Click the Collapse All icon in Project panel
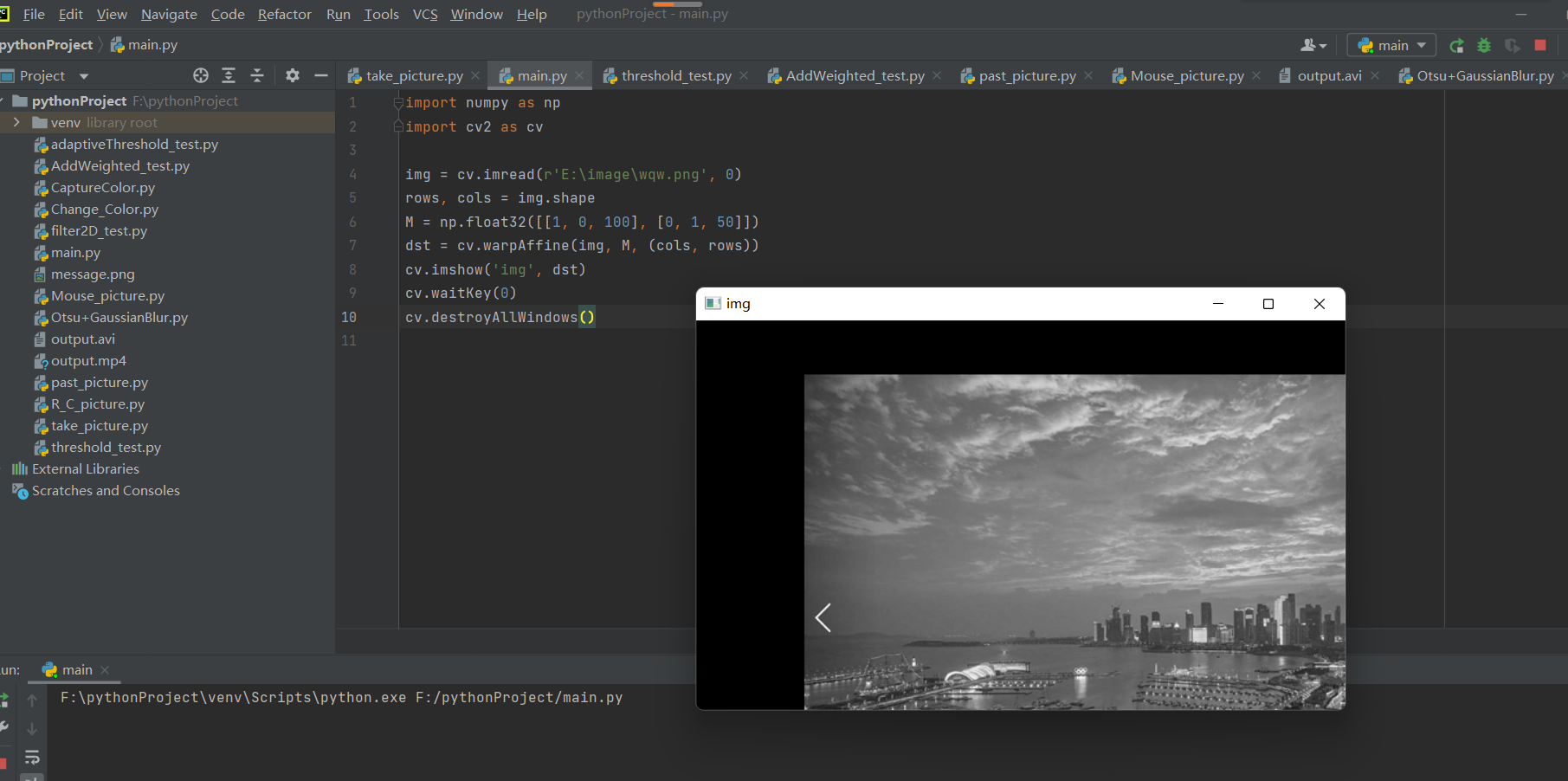Image resolution: width=1568 pixels, height=781 pixels. tap(257, 75)
